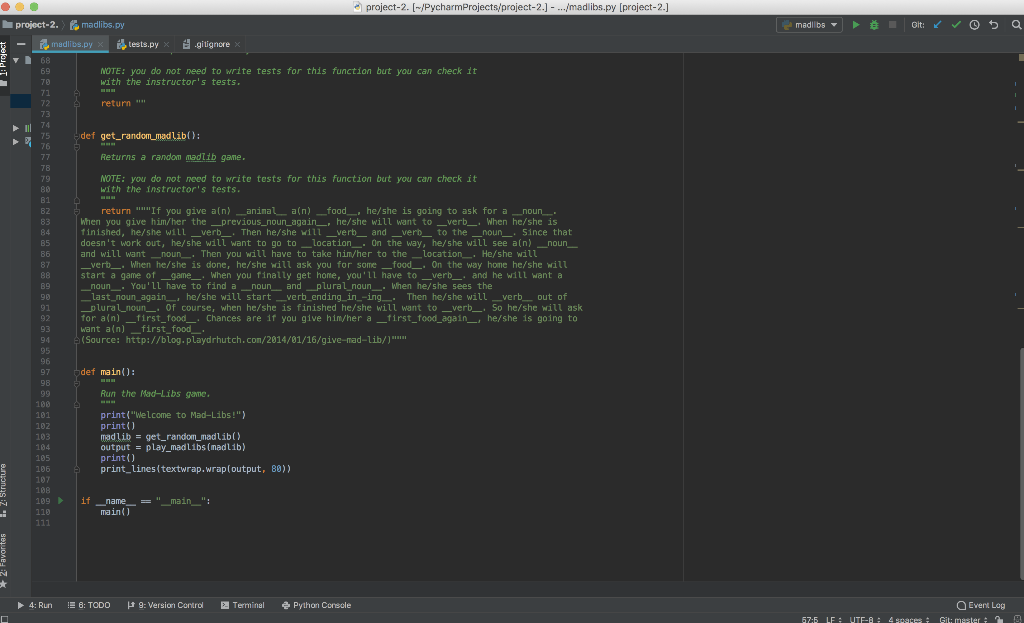Open the 9: Version Control tool window
Viewport: 1024px width, 623px height.
pyautogui.click(x=165, y=605)
